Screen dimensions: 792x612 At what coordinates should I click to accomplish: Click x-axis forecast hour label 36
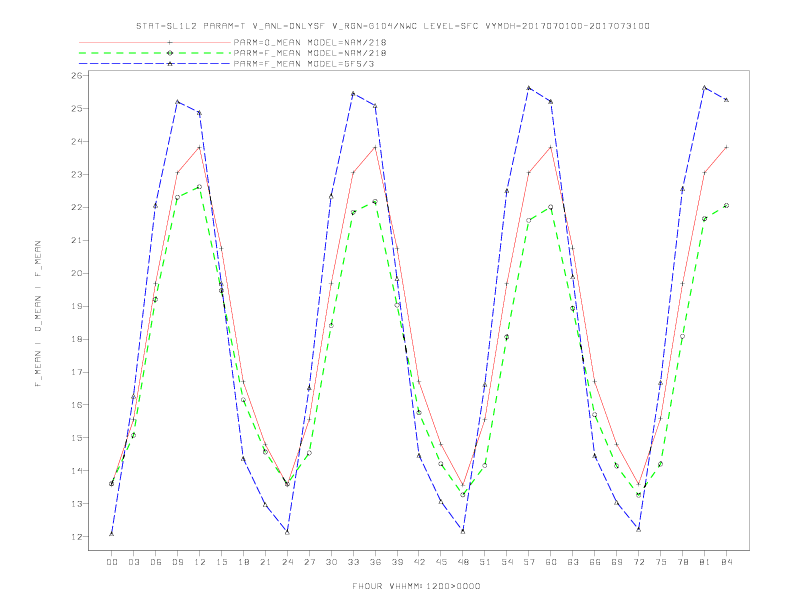click(375, 562)
